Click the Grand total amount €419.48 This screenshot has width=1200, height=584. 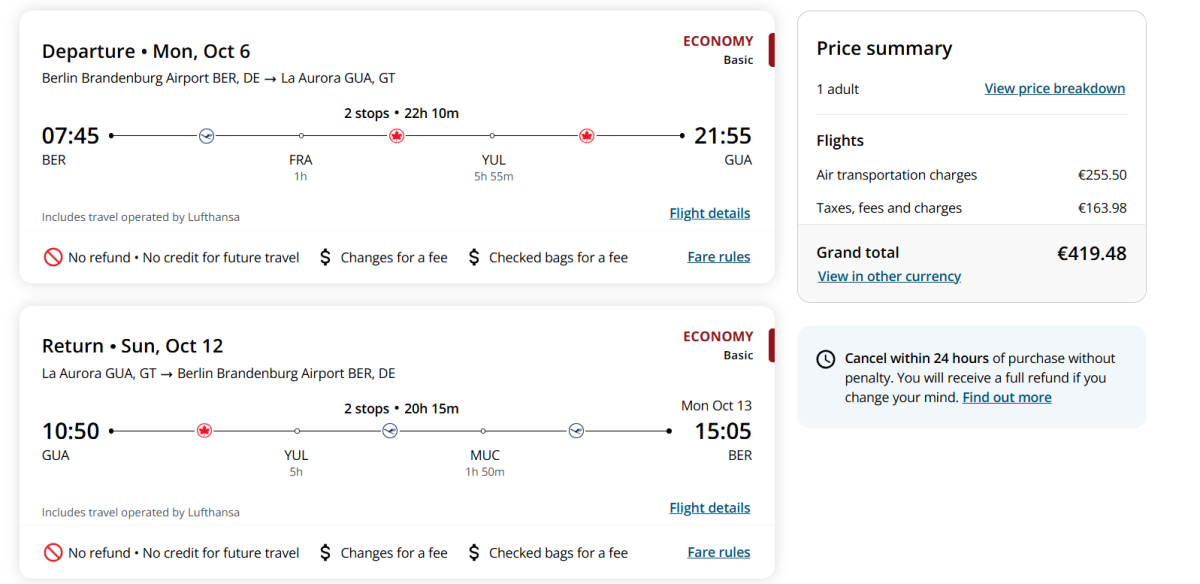[x=1091, y=253]
